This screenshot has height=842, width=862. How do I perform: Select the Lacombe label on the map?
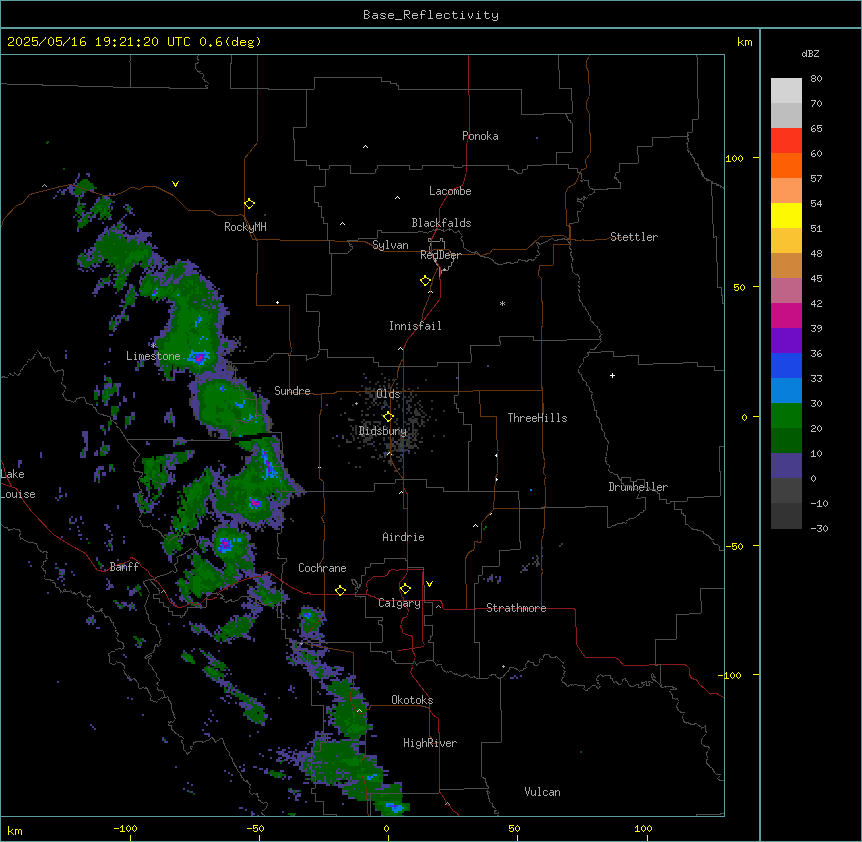(450, 191)
